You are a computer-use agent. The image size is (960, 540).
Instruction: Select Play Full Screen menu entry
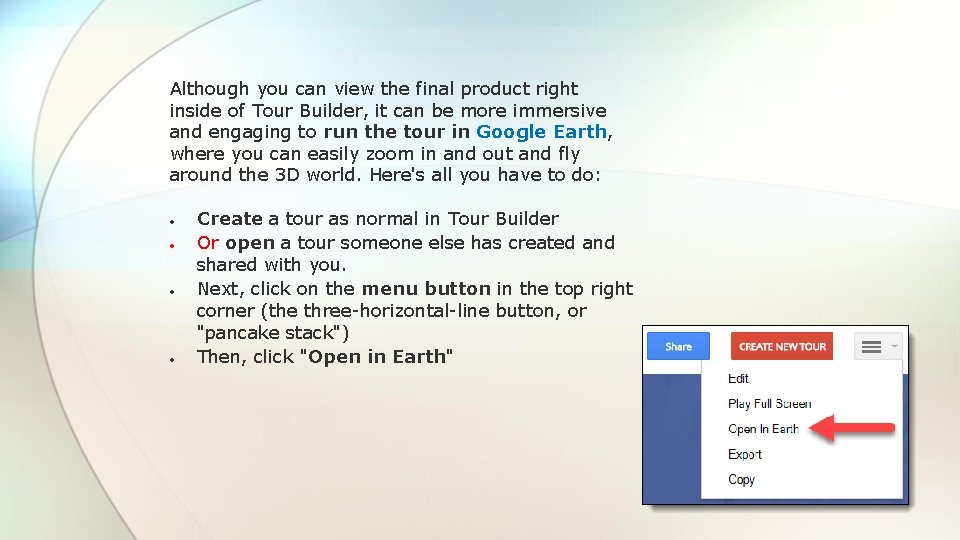pos(770,404)
